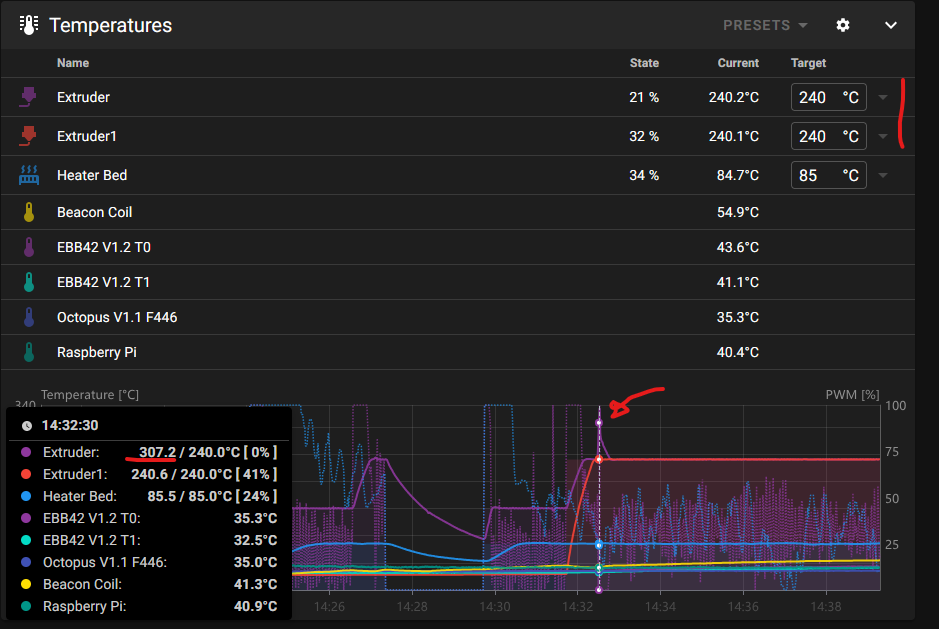Click the 14:34 time axis label
This screenshot has height=629, width=939.
(x=661, y=606)
